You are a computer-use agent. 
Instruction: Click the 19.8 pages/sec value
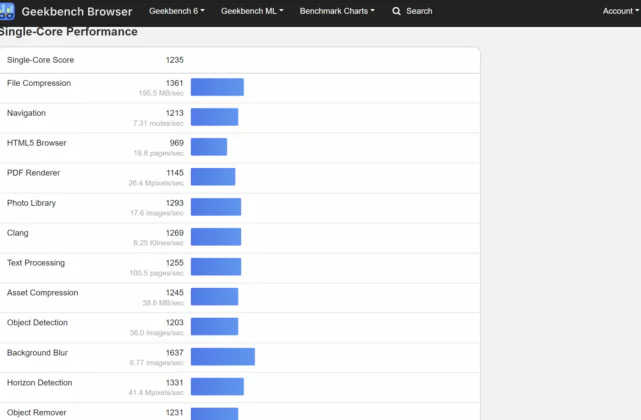click(x=159, y=153)
